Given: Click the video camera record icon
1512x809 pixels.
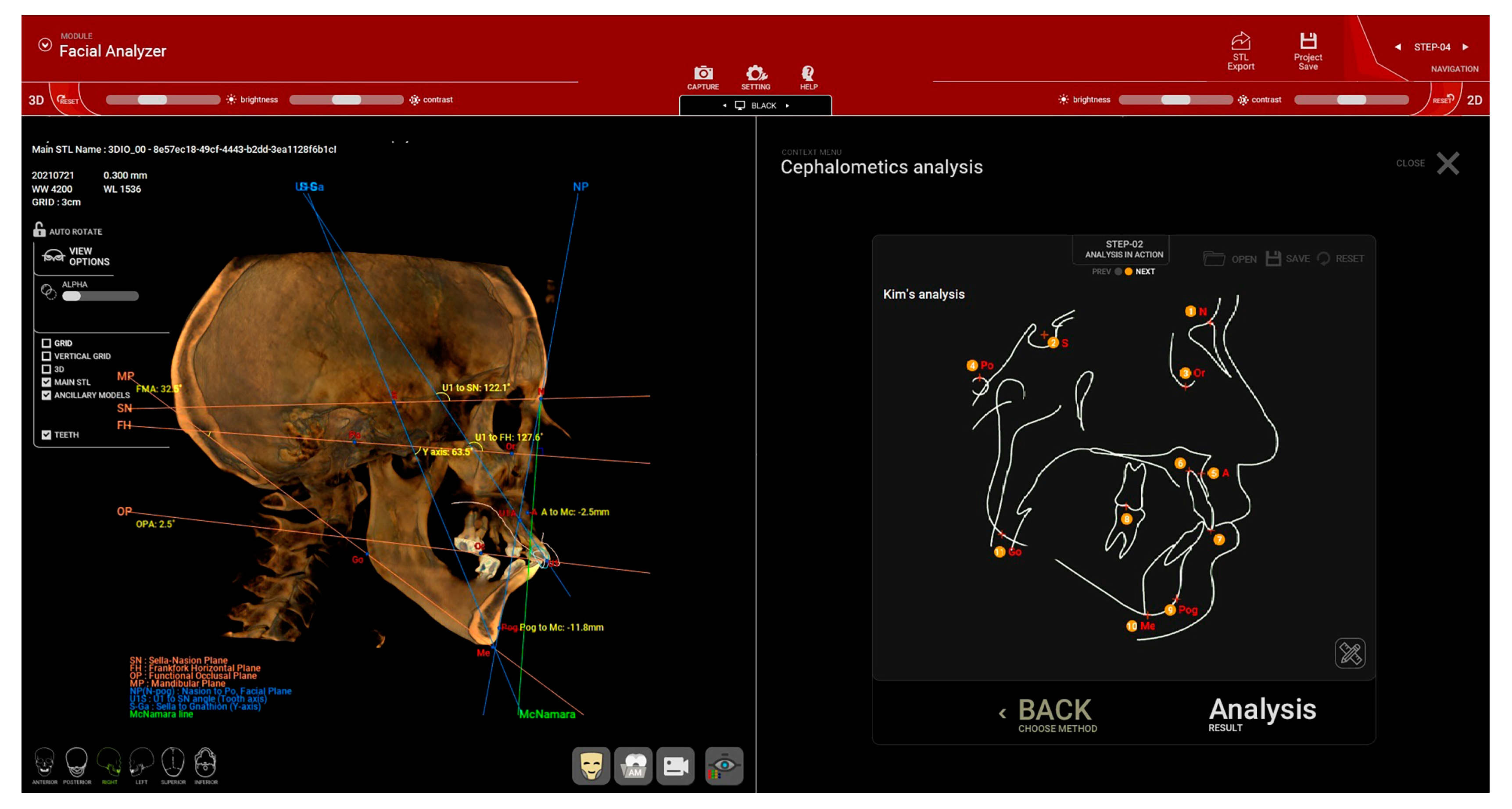Looking at the screenshot, I should point(675,766).
